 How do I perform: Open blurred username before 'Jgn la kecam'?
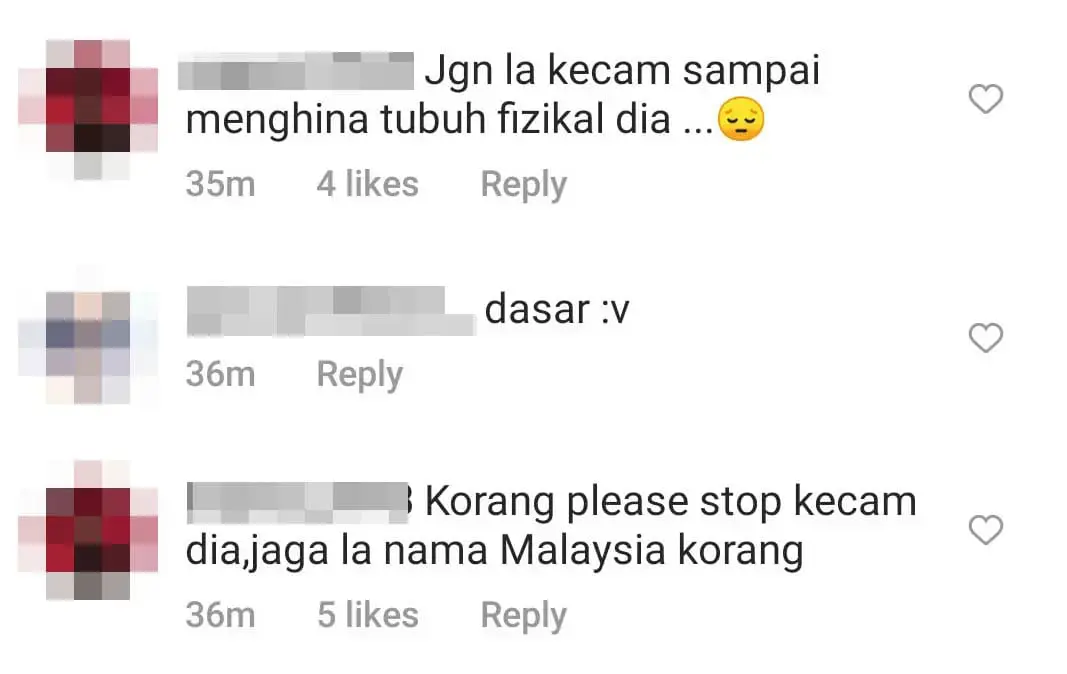(x=296, y=71)
